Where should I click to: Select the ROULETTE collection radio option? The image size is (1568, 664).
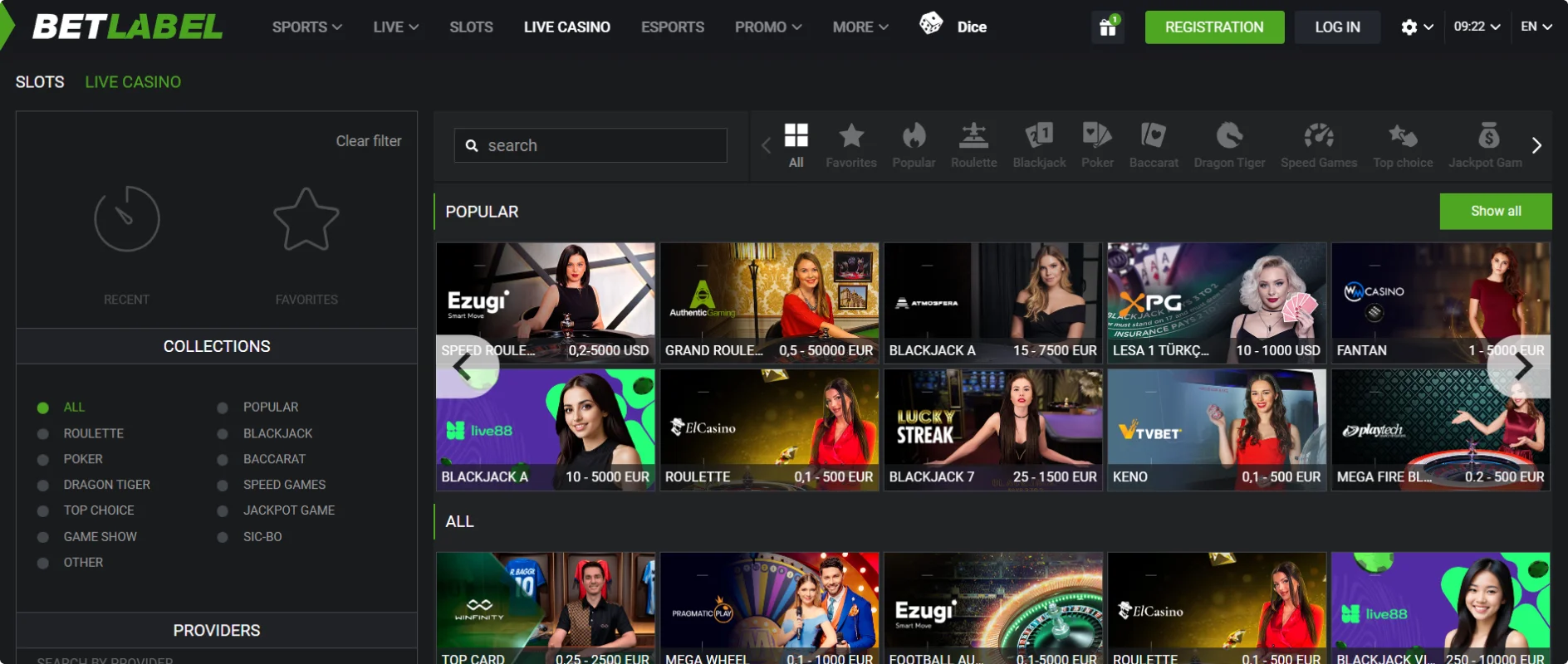click(81, 434)
